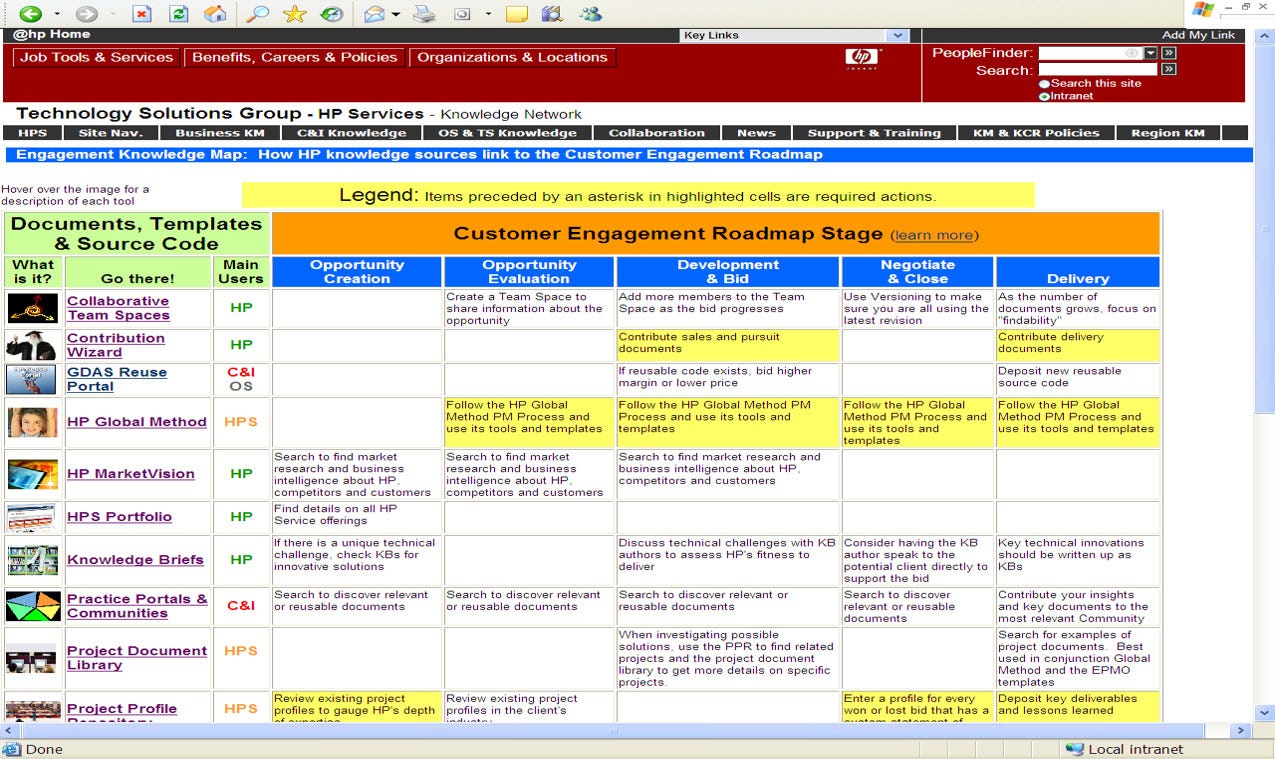Screen dimensions: 1275x759
Task: Click the HP logo
Action: click(862, 59)
